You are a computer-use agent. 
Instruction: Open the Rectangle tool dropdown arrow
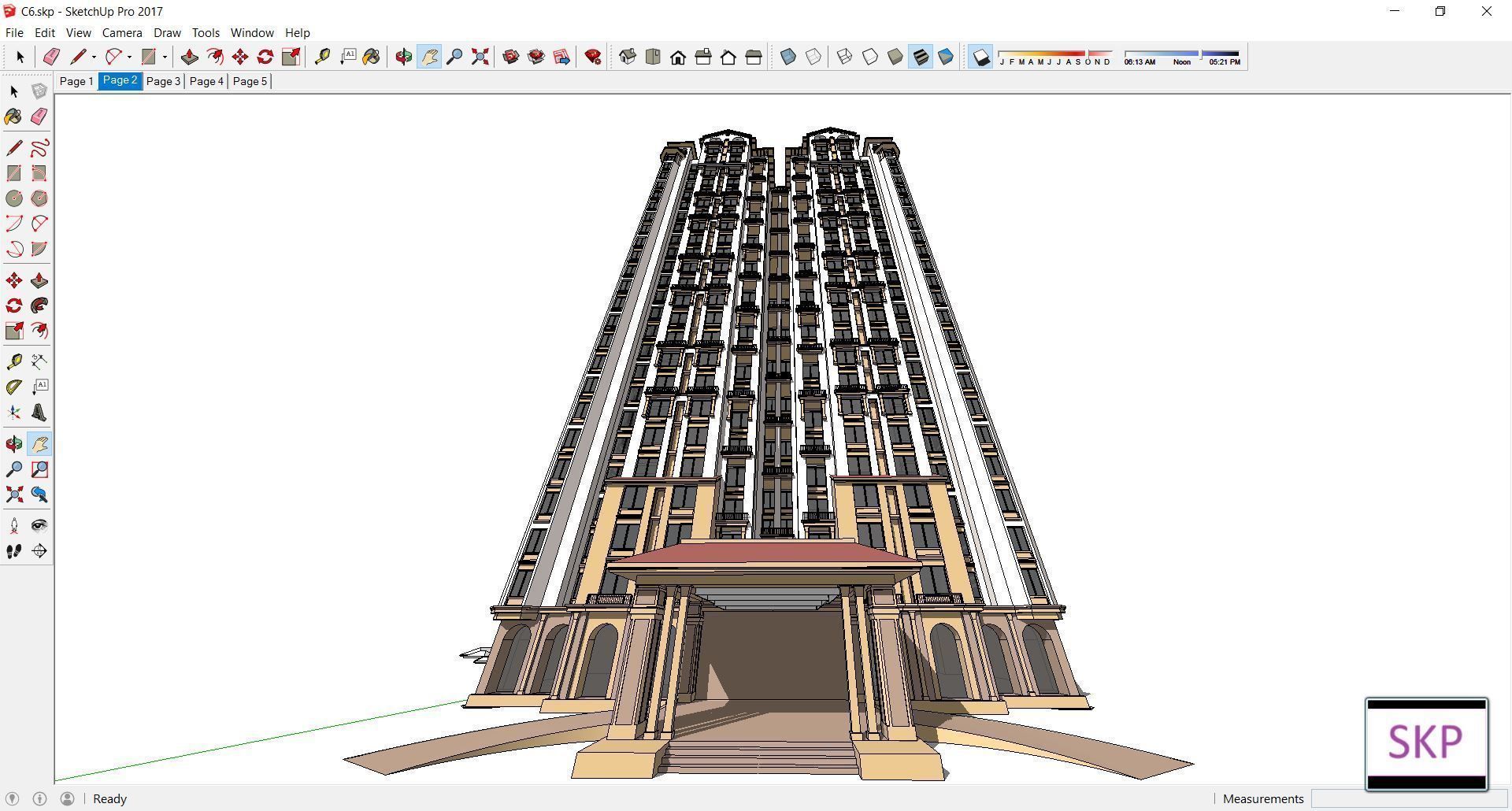(163, 57)
